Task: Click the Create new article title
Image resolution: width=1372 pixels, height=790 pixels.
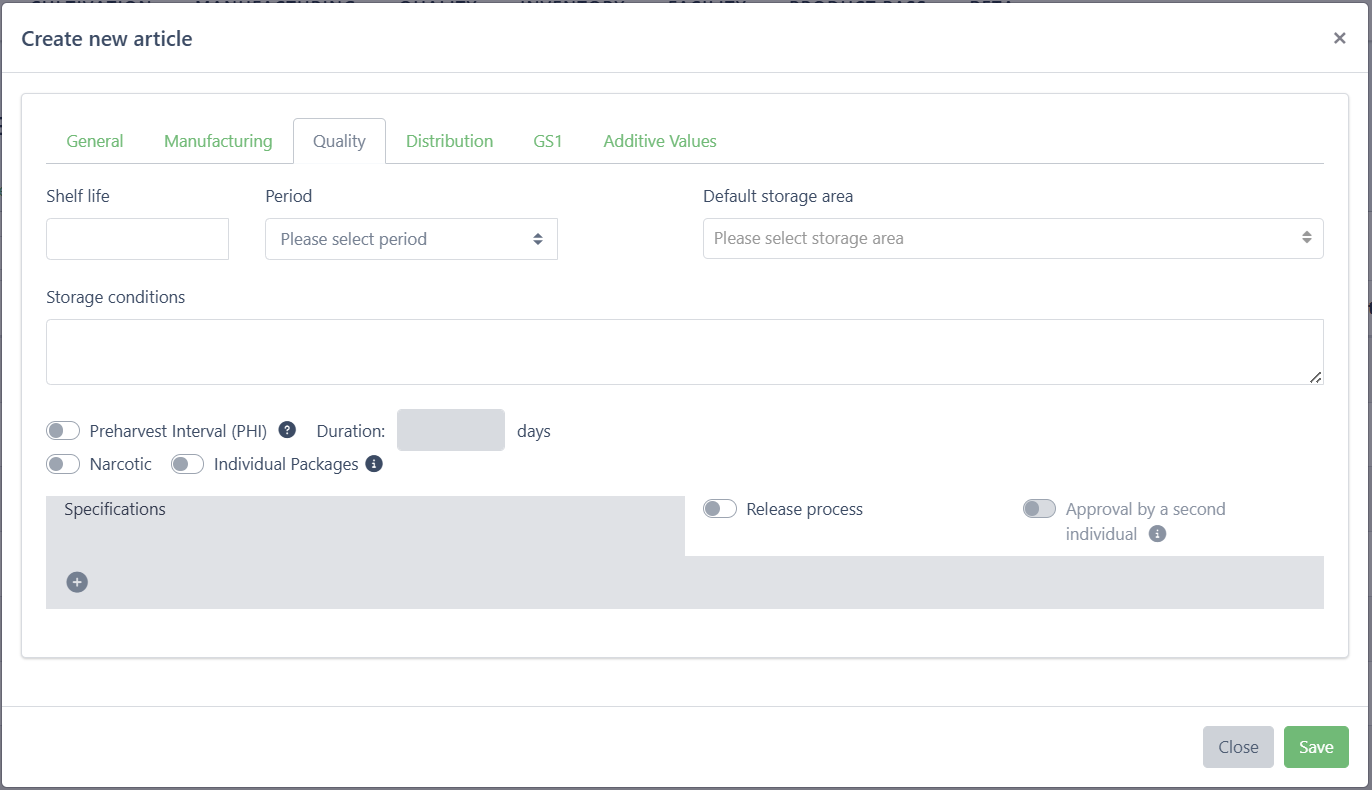Action: (107, 39)
